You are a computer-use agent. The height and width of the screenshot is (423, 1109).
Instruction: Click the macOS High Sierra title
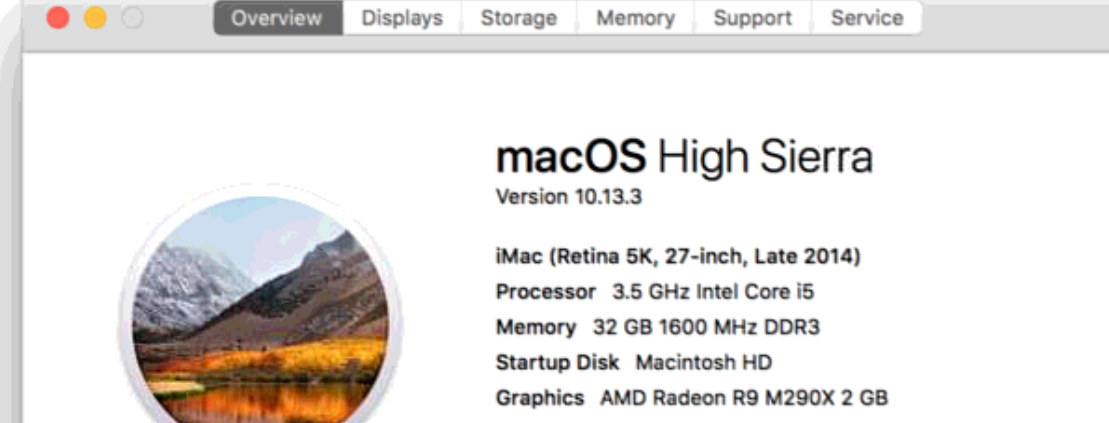click(x=684, y=157)
